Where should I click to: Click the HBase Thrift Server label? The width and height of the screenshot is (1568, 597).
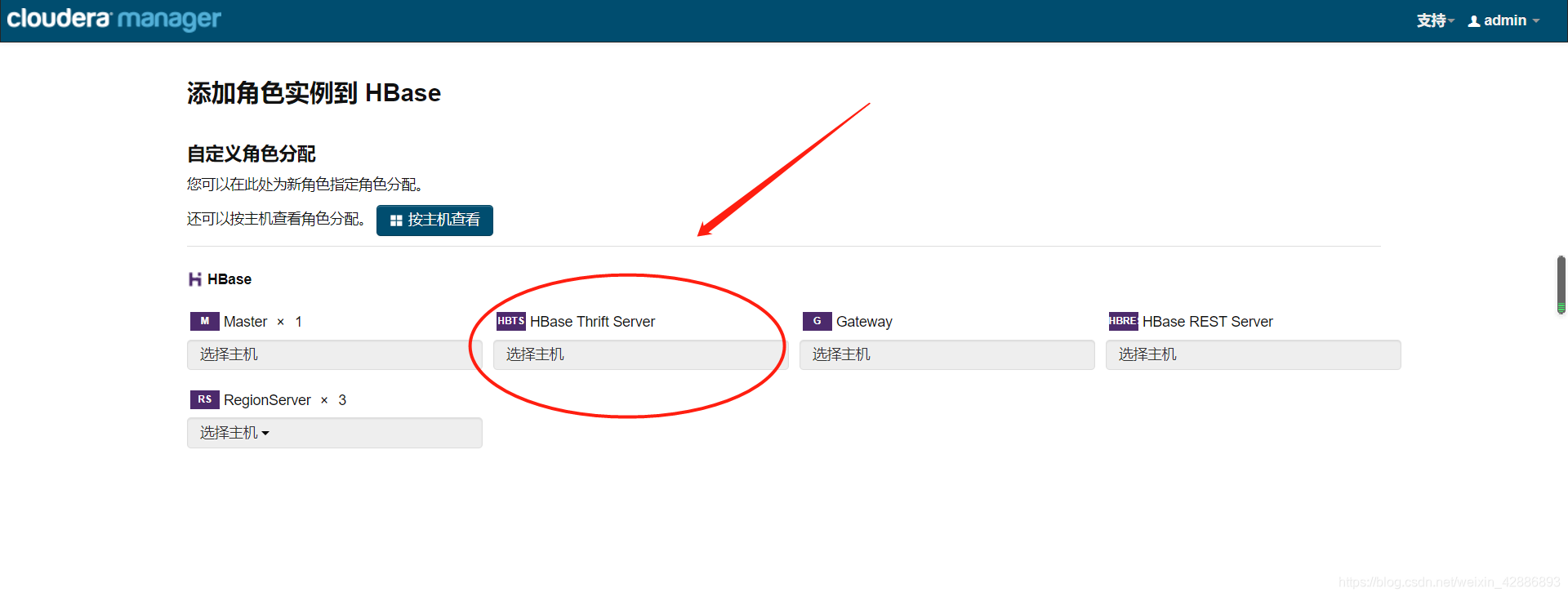tap(592, 322)
